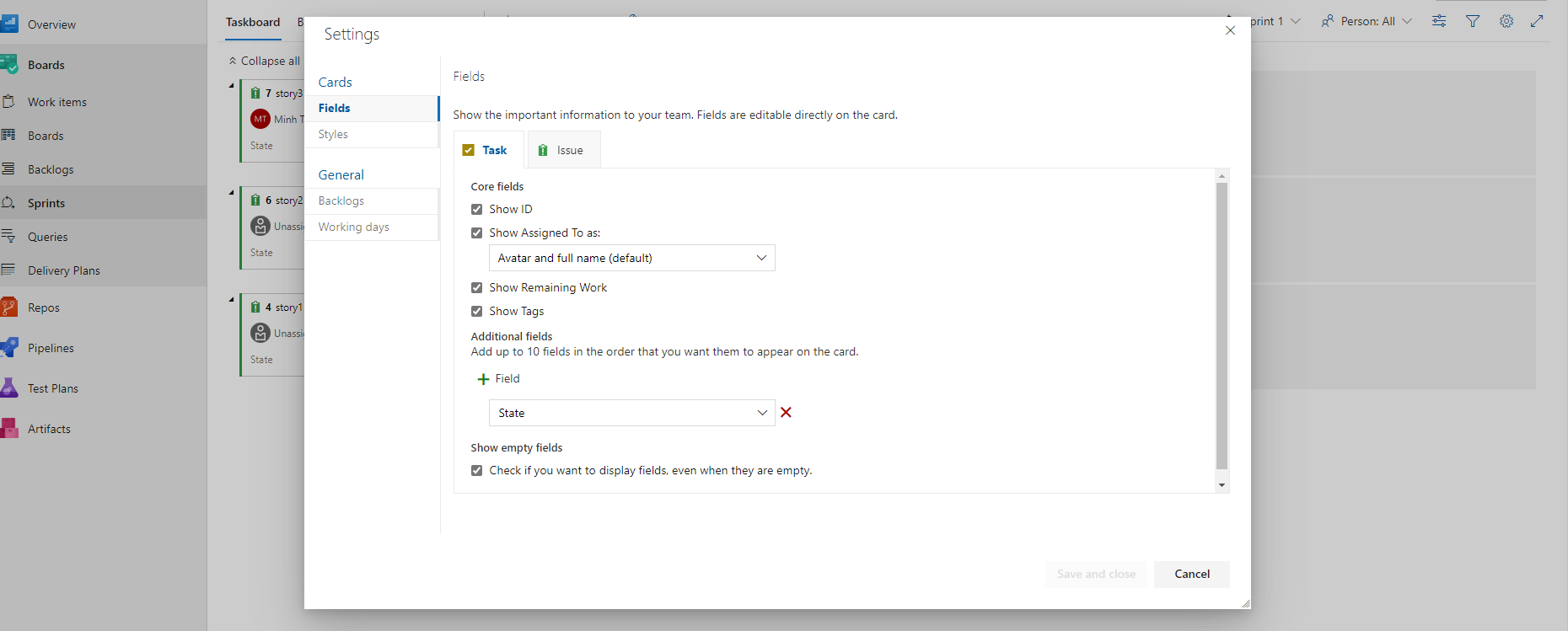The image size is (1568, 631).
Task: Click the Unassigned avatar on story1 card
Action: pos(260,333)
